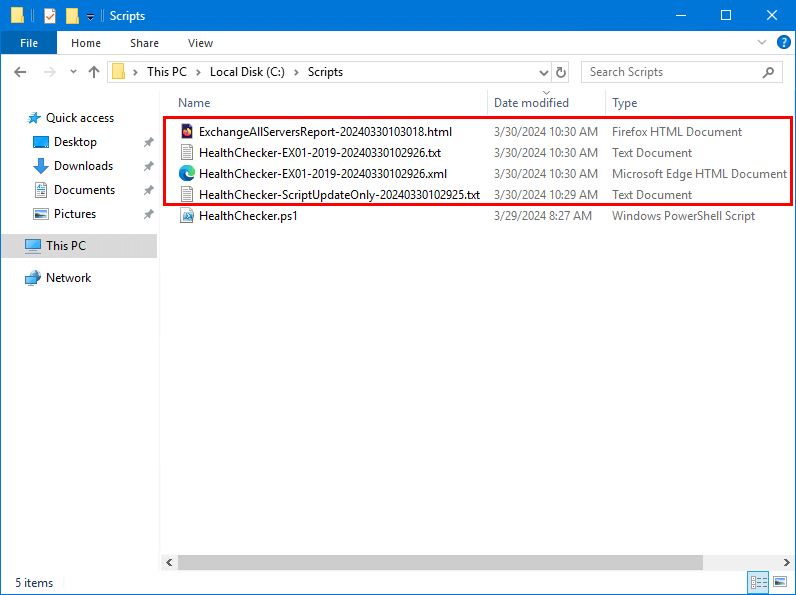Switch to the Home ribbon tab

86,43
